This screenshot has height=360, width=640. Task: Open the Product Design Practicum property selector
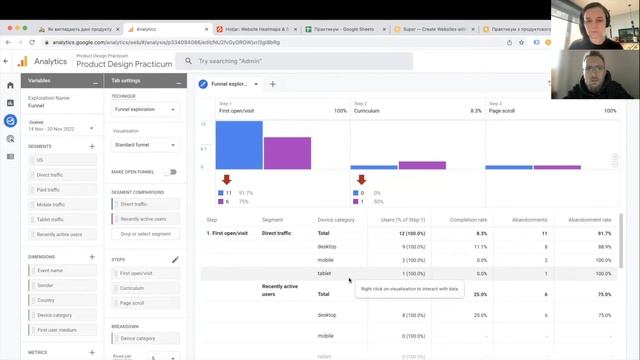(124, 61)
